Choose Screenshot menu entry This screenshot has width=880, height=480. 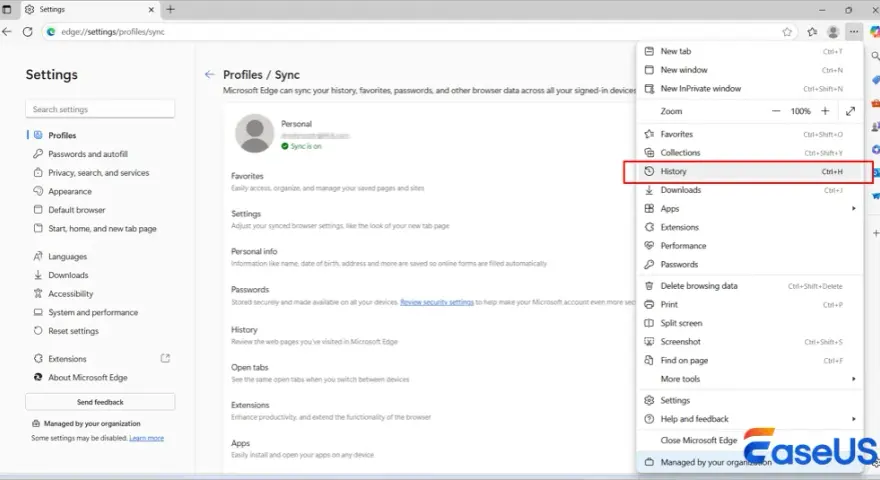click(749, 342)
